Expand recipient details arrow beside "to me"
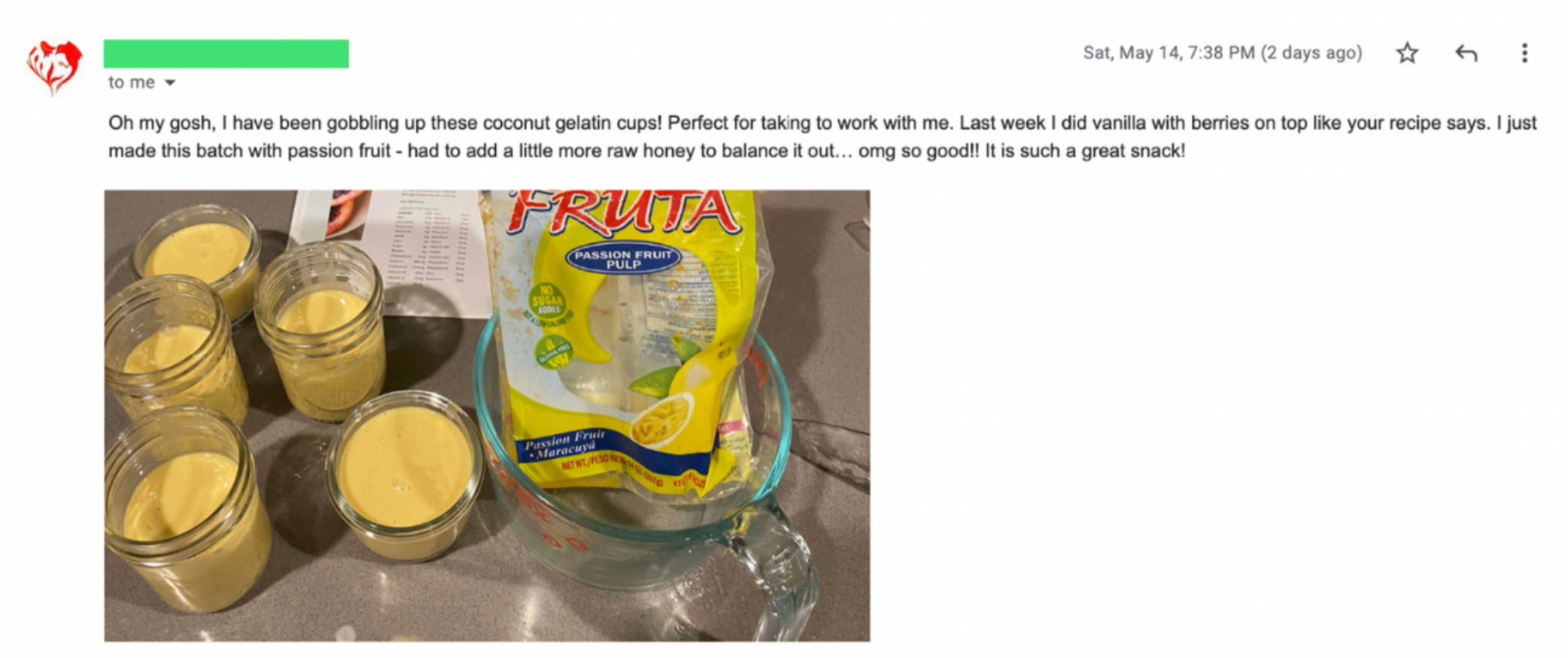Image resolution: width=1568 pixels, height=658 pixels. [170, 83]
